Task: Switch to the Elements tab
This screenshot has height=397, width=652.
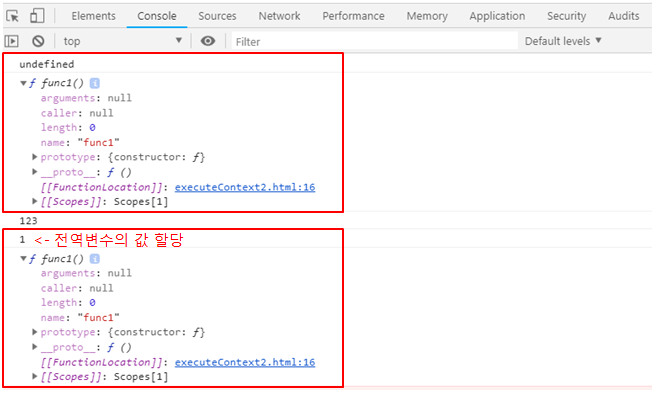Action: coord(94,16)
